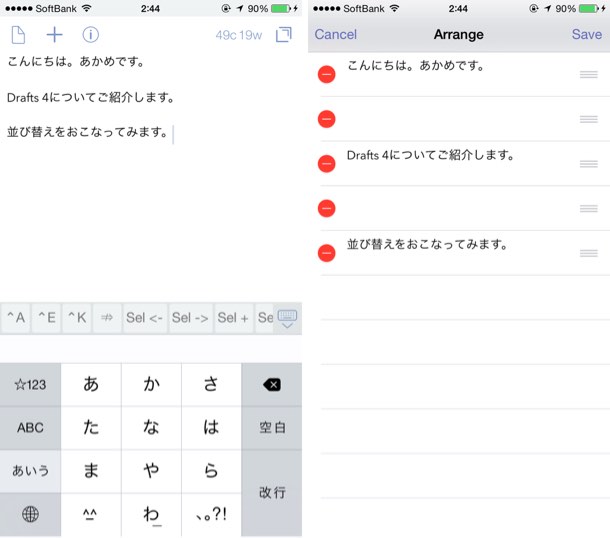The image size is (610, 538).
Task: Delete the こんにちは。あかめです。 row with minus
Action: tap(326, 74)
